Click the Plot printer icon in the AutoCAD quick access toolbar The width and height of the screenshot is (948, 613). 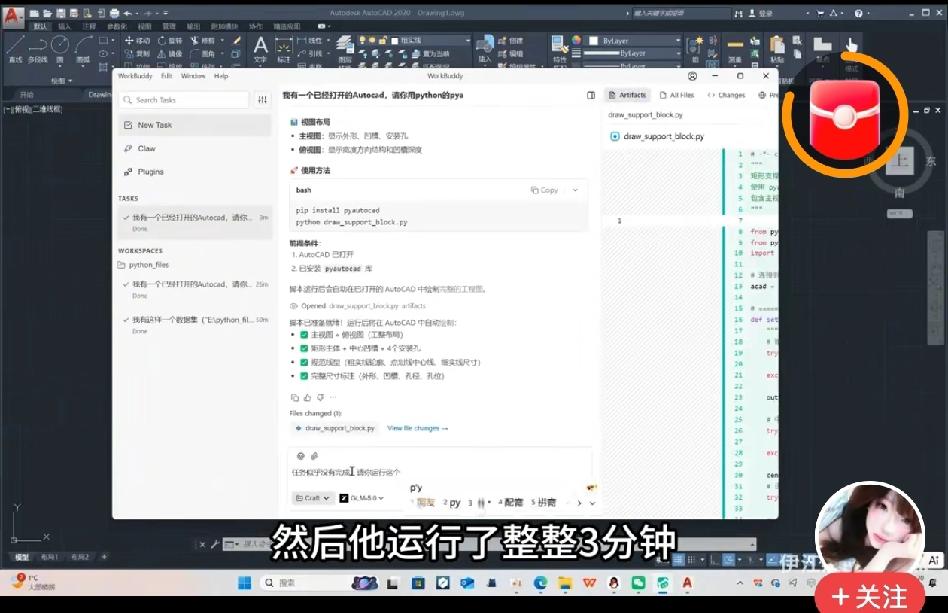(x=114, y=13)
